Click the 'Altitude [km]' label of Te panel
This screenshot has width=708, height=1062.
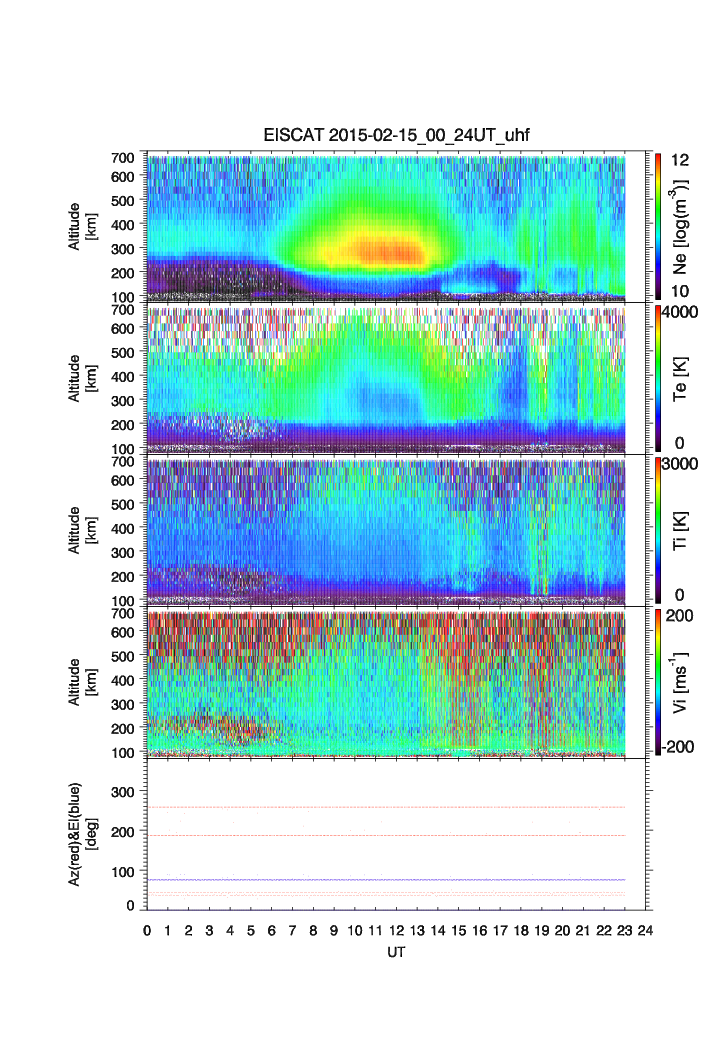[x=81, y=378]
